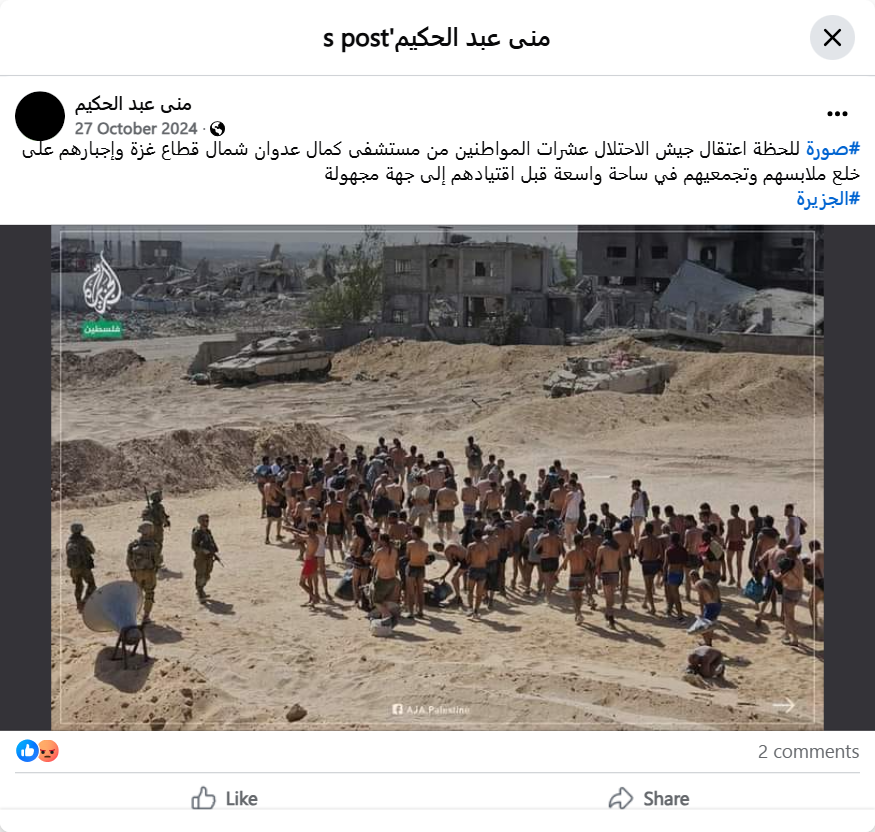Image resolution: width=875 pixels, height=832 pixels.
Task: Click the Al Jazeera logo watermark
Action: pos(102,283)
